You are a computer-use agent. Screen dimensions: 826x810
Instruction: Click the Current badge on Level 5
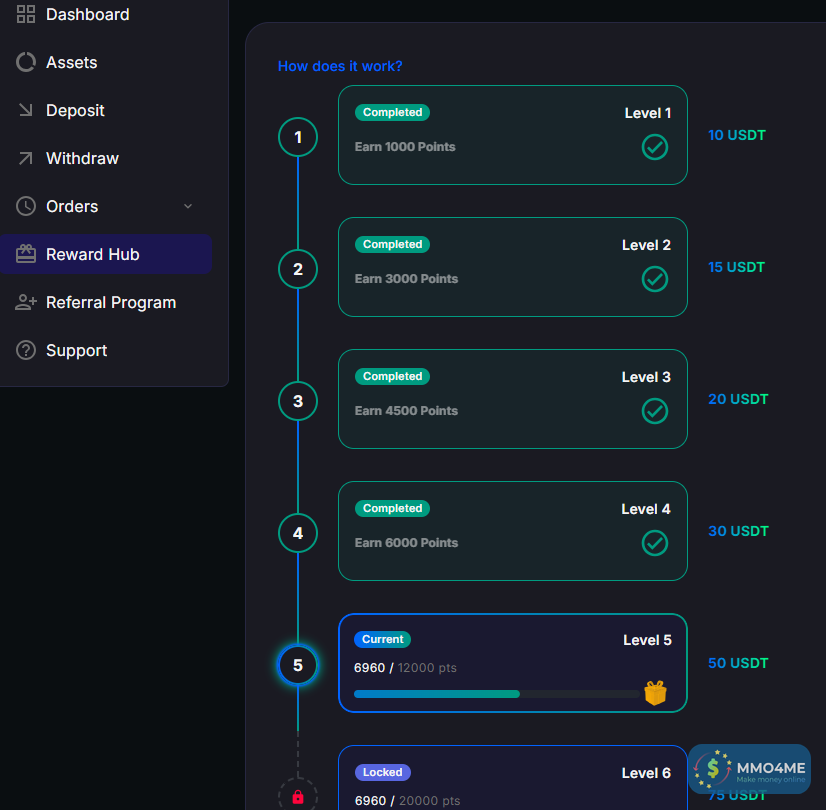coord(382,639)
